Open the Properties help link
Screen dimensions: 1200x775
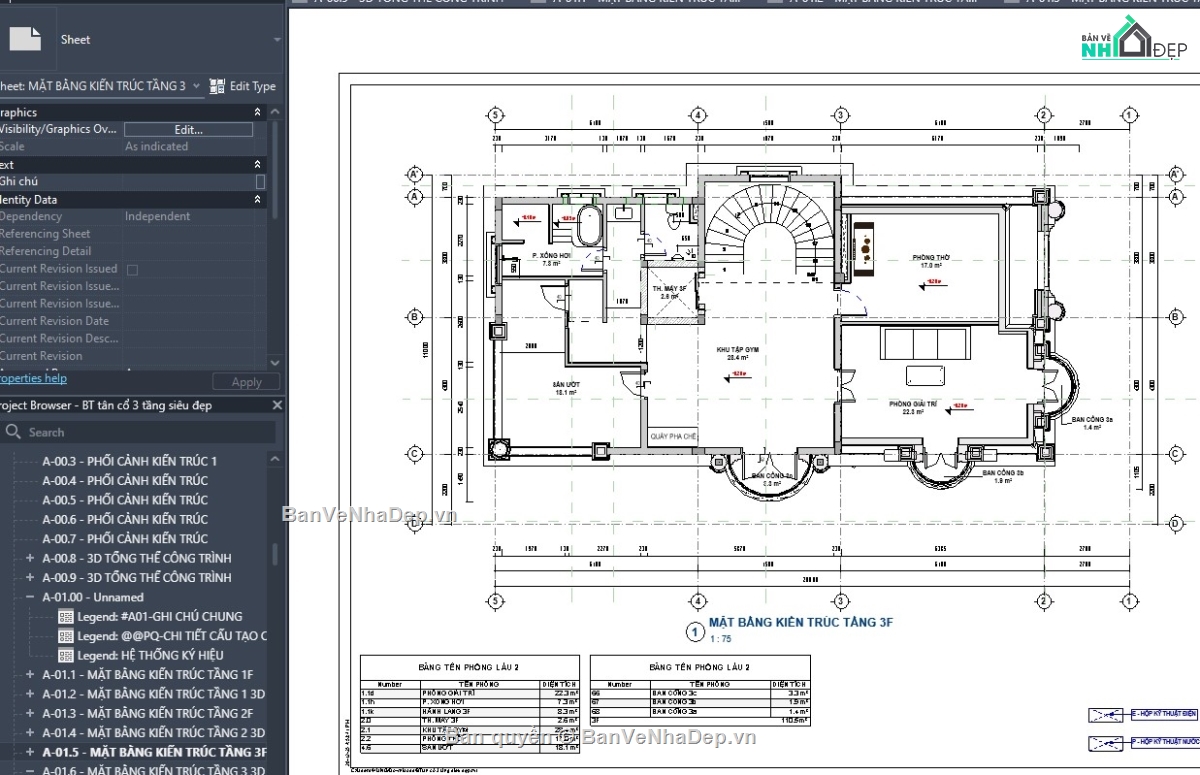(x=33, y=378)
